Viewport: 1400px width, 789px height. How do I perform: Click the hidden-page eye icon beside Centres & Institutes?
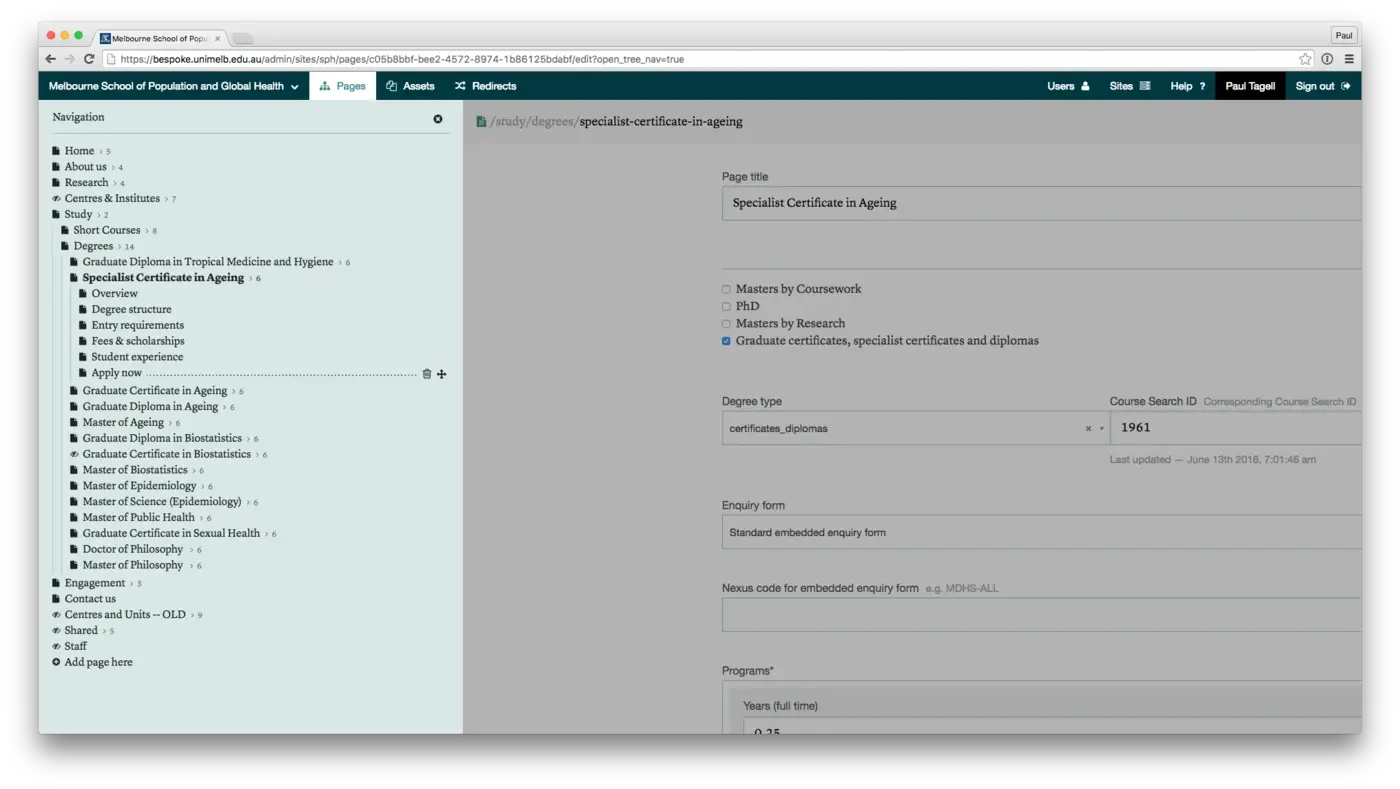pyautogui.click(x=56, y=199)
